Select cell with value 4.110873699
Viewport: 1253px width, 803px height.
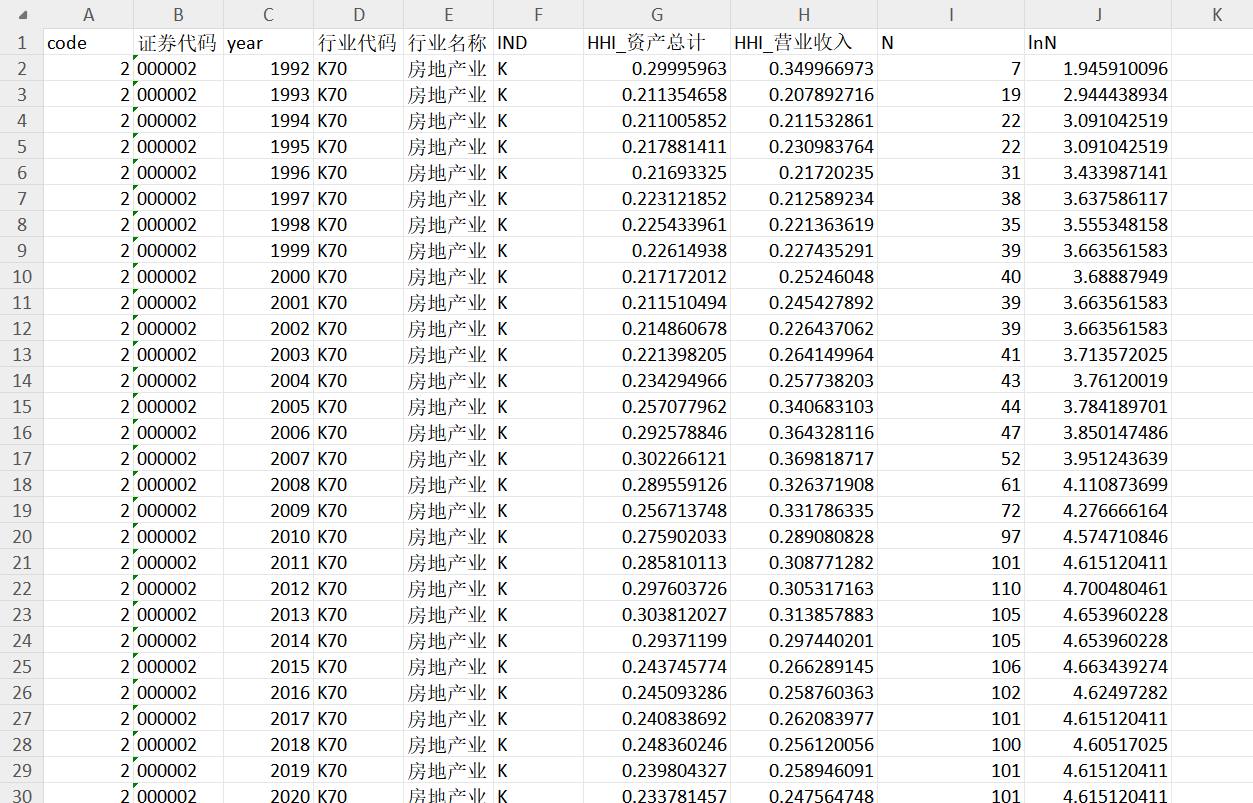click(x=1098, y=485)
